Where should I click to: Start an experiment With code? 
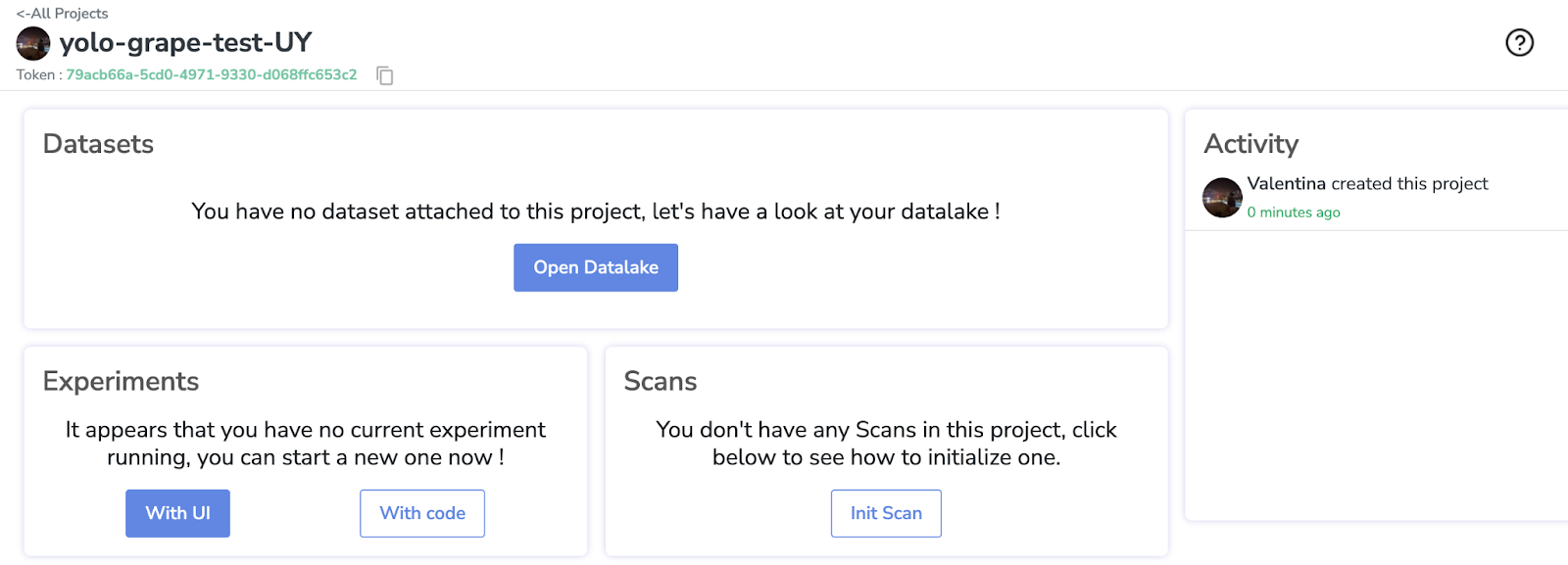click(x=422, y=513)
